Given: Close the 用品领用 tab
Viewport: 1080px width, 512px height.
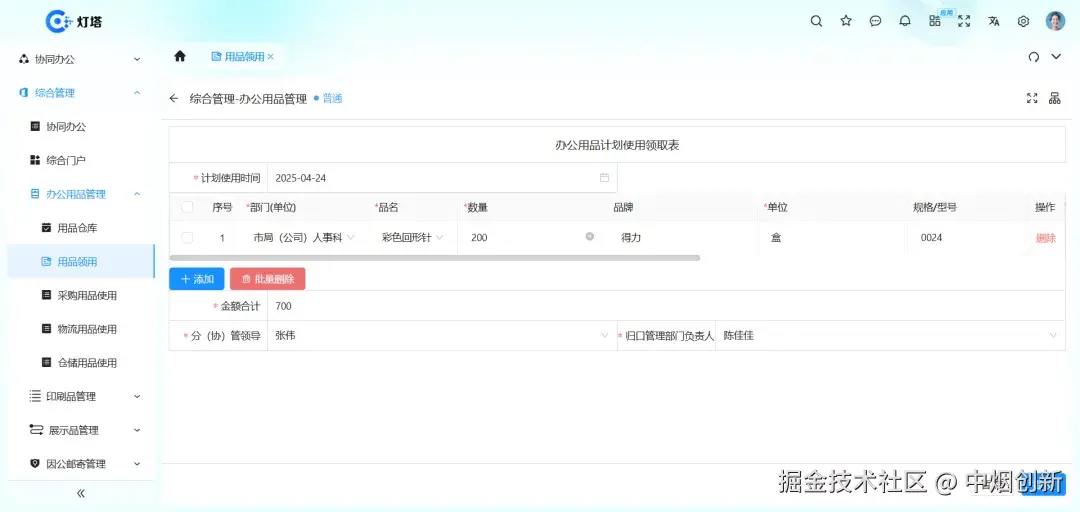Looking at the screenshot, I should [x=270, y=57].
